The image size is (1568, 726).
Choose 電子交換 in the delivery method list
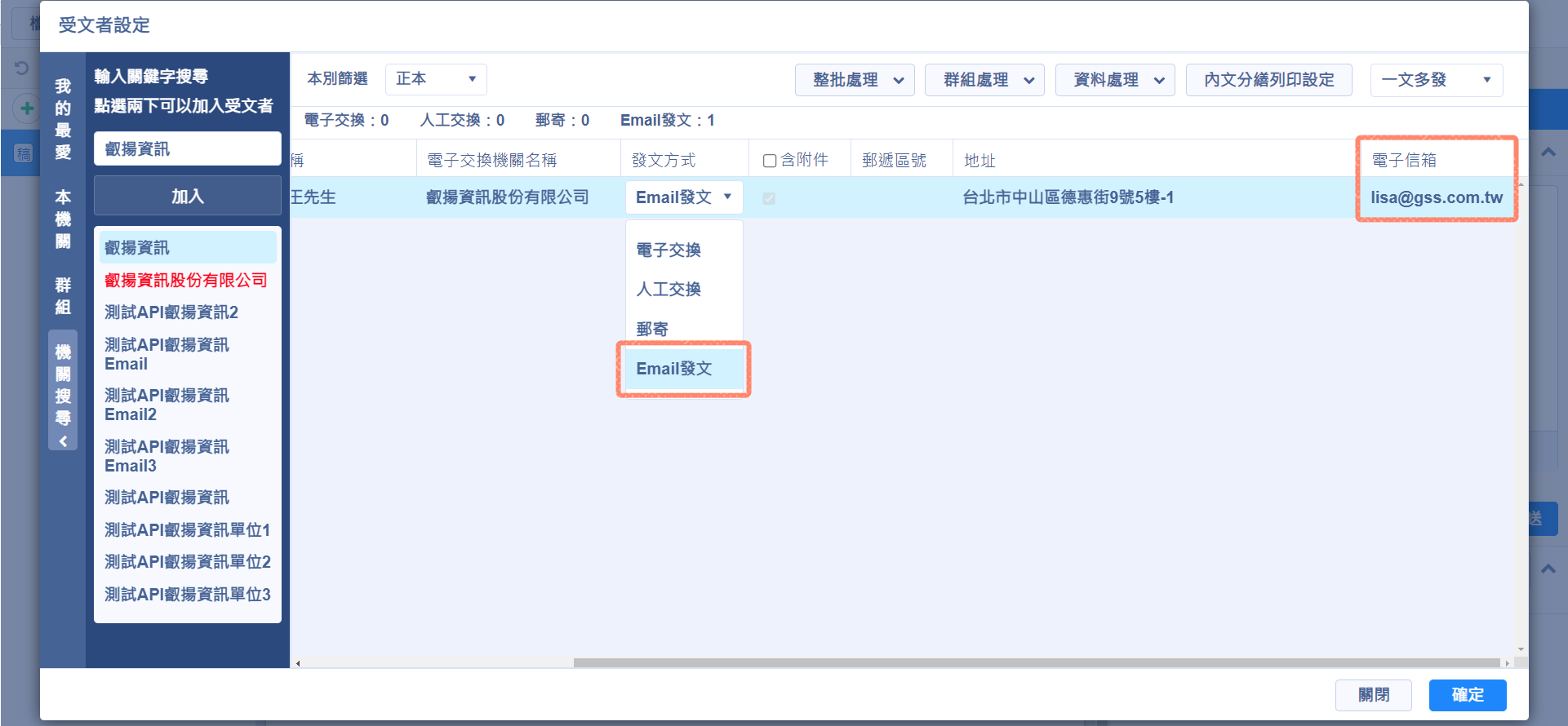tap(669, 250)
